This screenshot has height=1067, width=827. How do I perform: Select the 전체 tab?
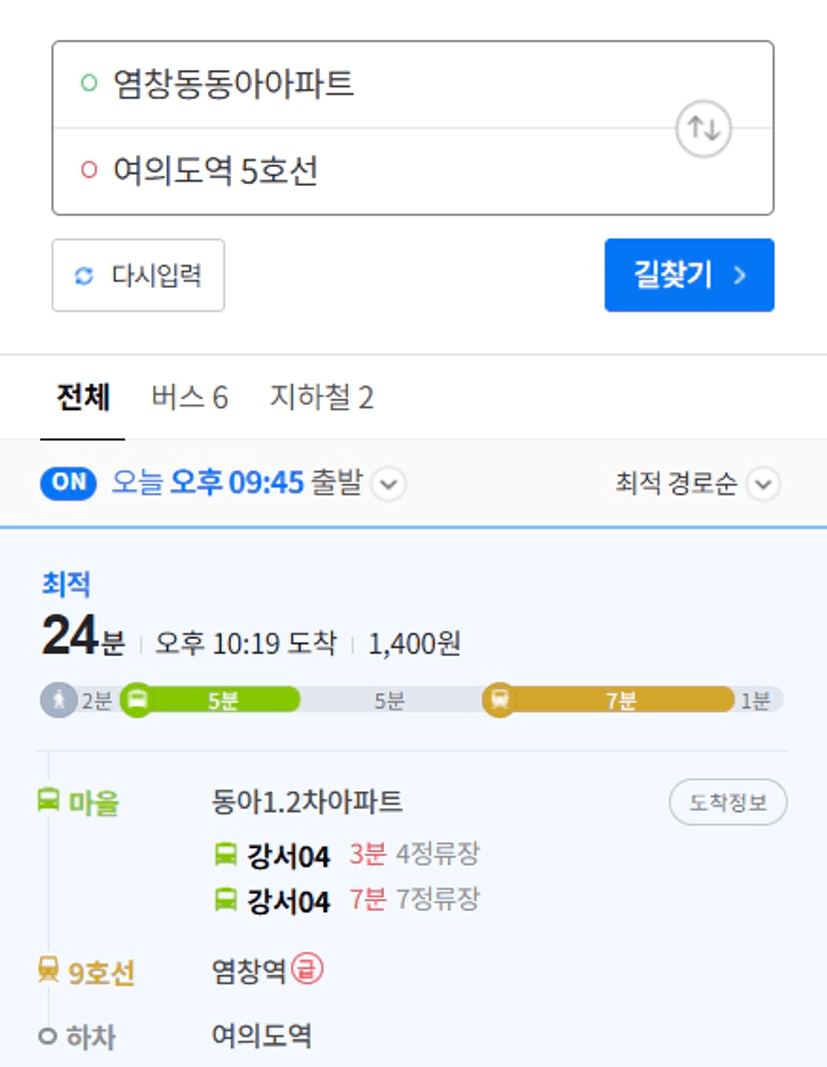point(83,397)
